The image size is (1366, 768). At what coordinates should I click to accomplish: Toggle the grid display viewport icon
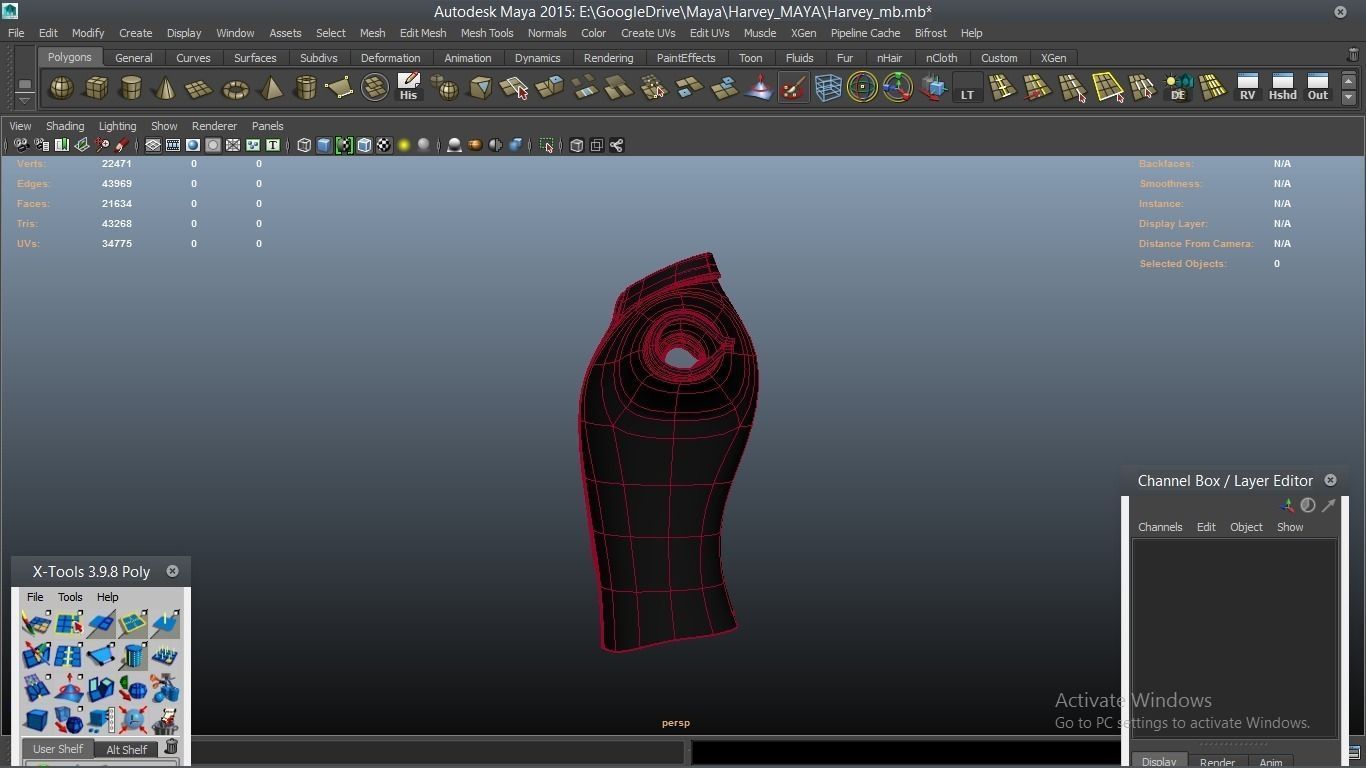click(153, 145)
